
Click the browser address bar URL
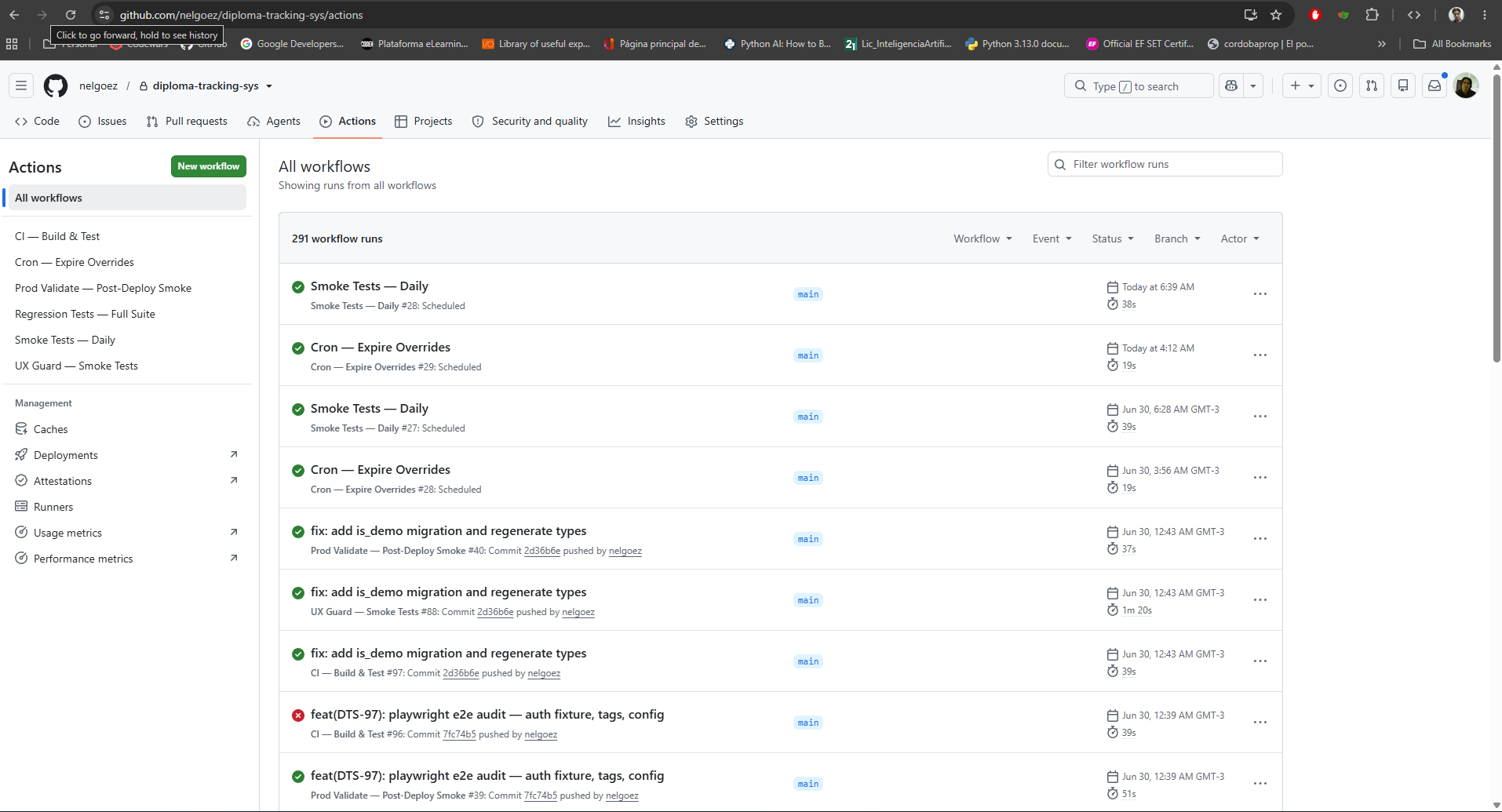click(242, 15)
